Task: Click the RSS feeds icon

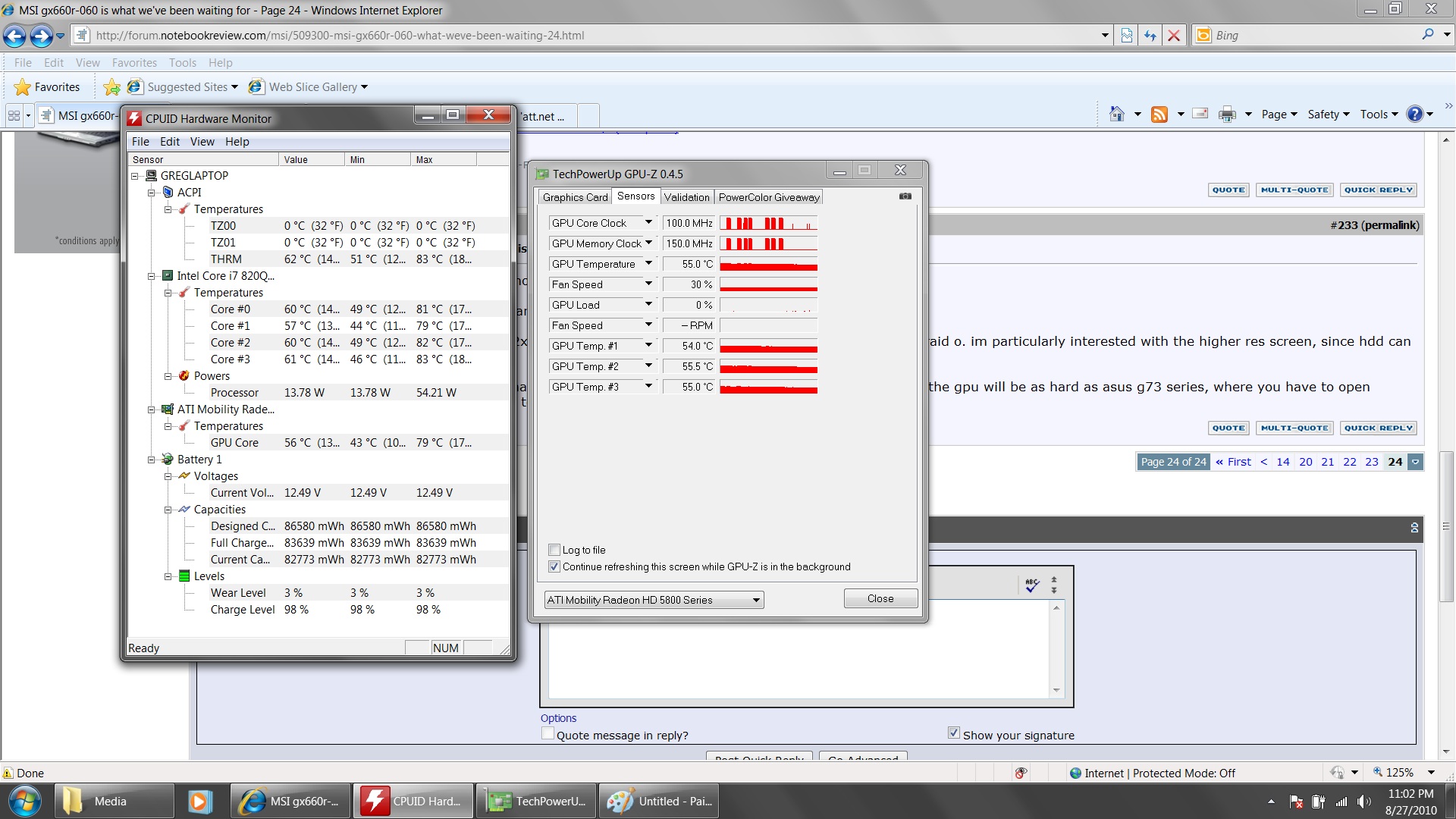Action: [x=1159, y=115]
